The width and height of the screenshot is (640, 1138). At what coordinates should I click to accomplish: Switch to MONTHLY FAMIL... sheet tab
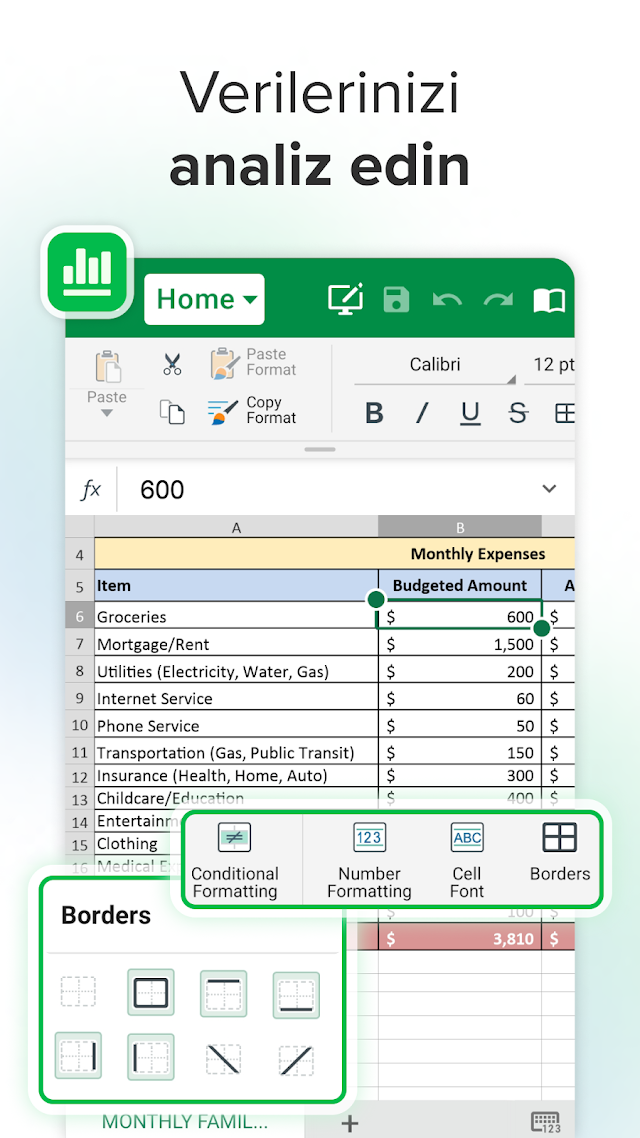[x=185, y=1121]
